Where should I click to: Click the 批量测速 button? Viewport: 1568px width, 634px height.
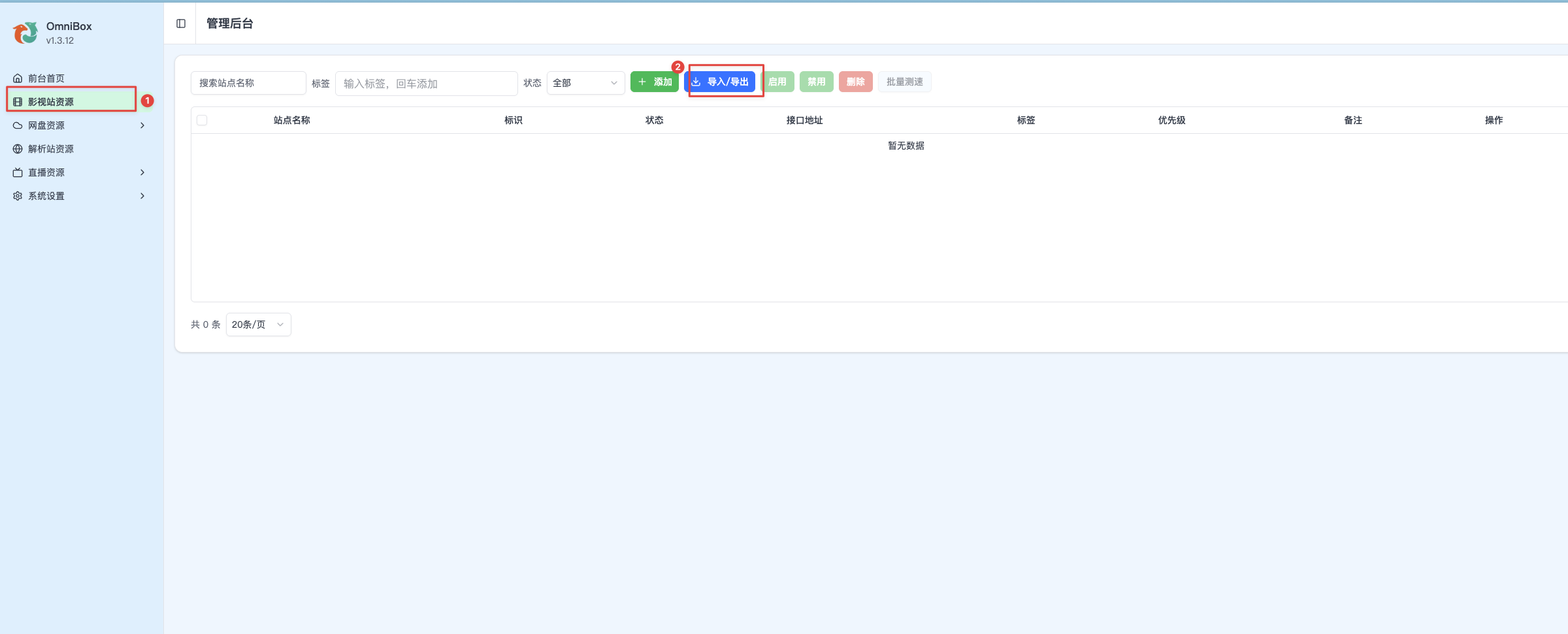[904, 82]
